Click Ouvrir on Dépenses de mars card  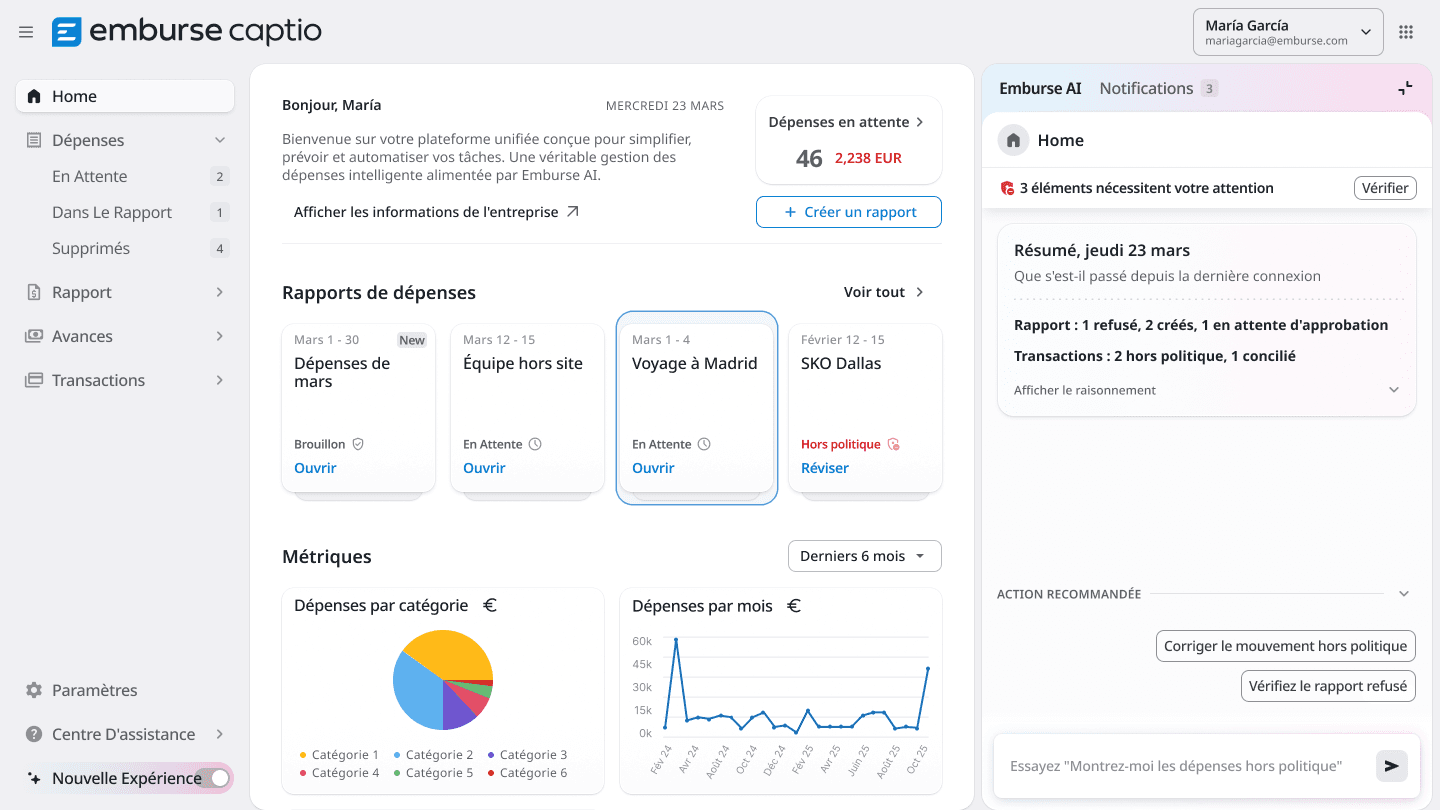click(315, 468)
